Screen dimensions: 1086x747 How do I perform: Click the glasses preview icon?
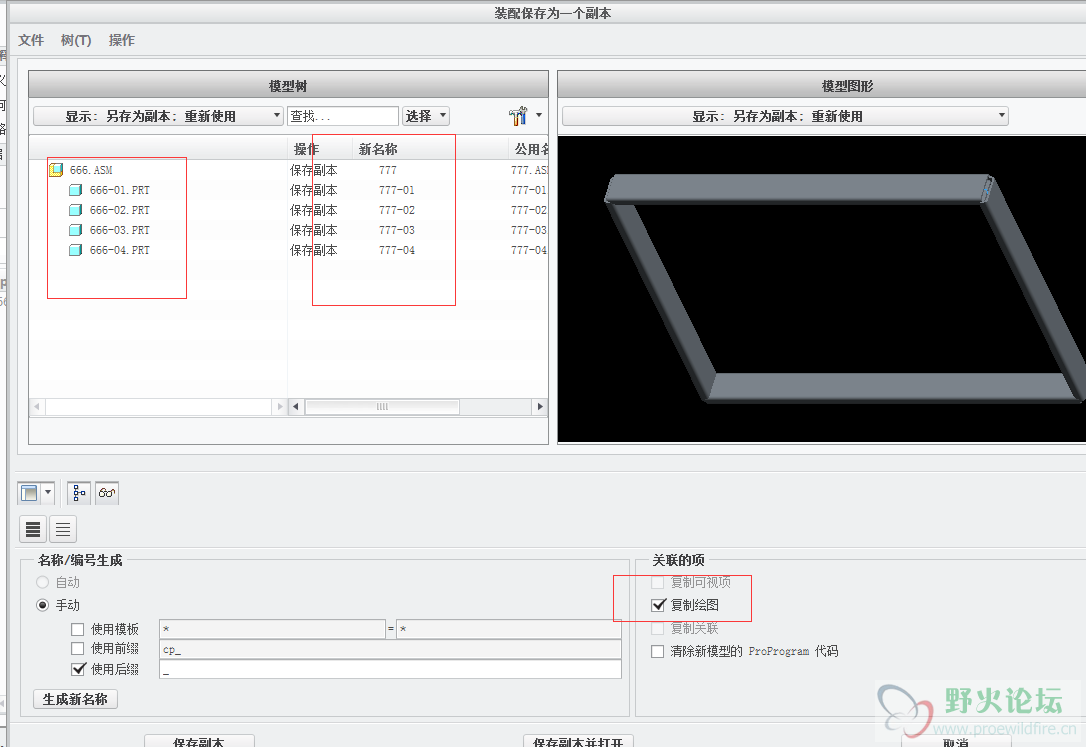107,493
